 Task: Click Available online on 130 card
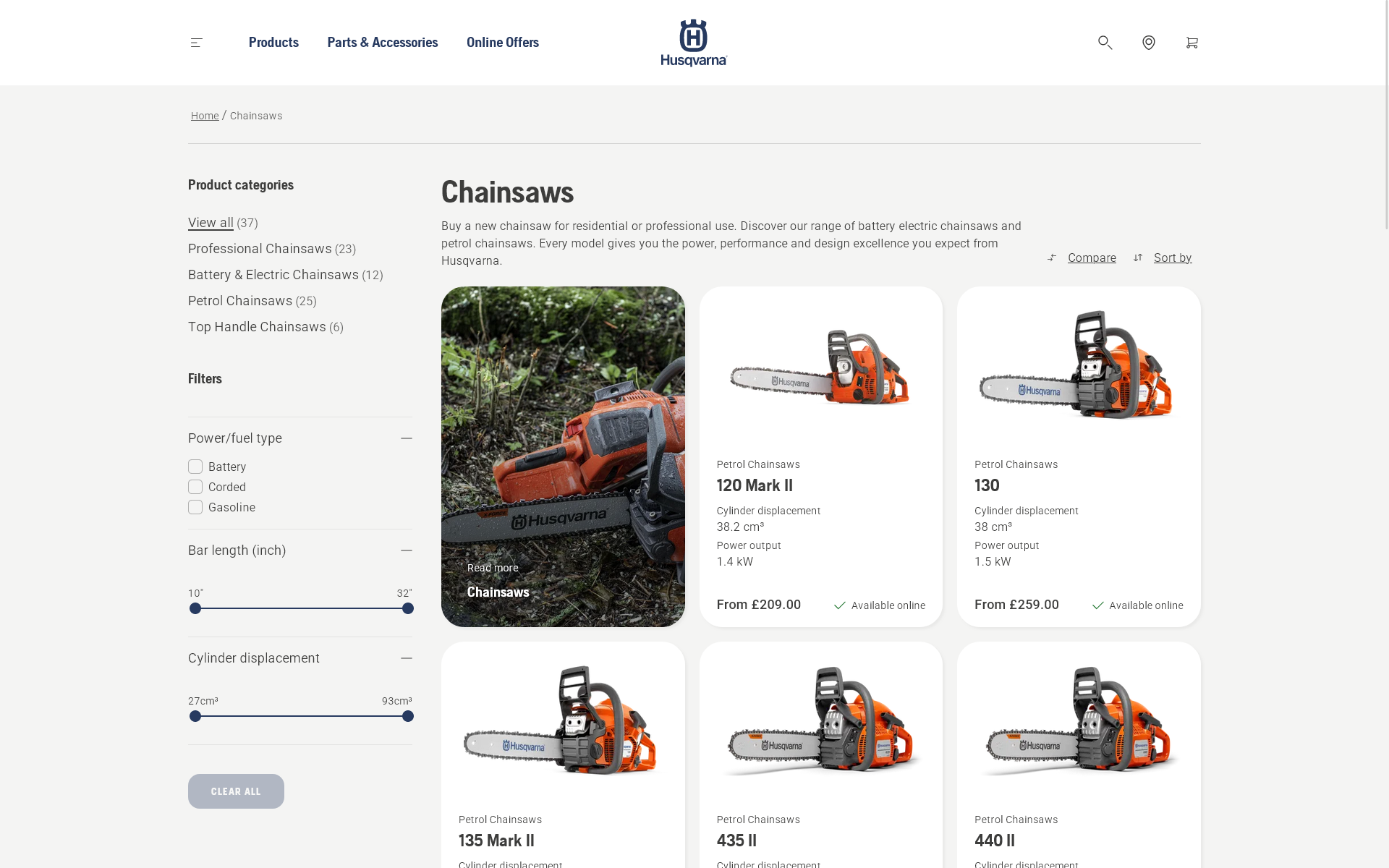click(x=1138, y=605)
